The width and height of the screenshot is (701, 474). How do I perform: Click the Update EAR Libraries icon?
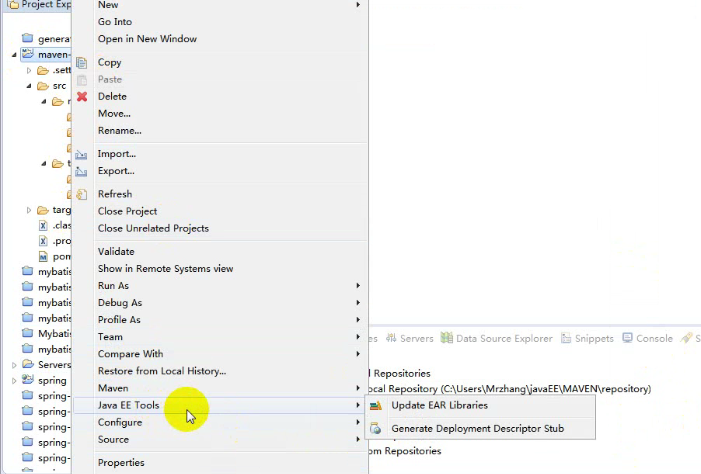coord(376,406)
